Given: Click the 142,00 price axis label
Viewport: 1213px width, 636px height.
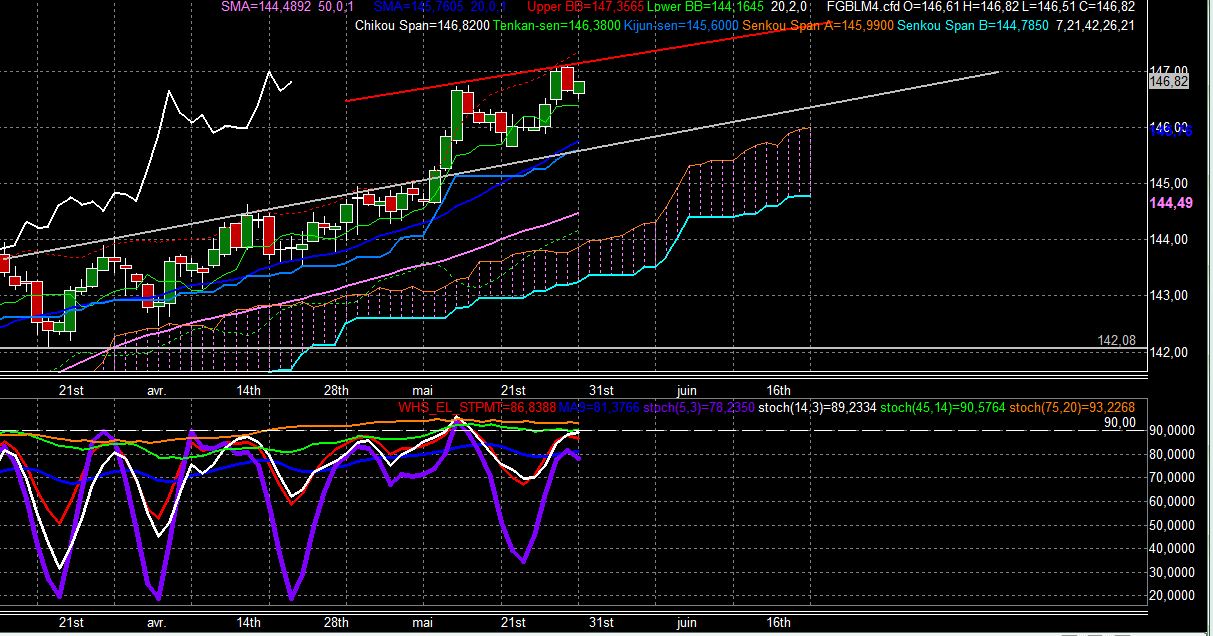Looking at the screenshot, I should (1169, 352).
